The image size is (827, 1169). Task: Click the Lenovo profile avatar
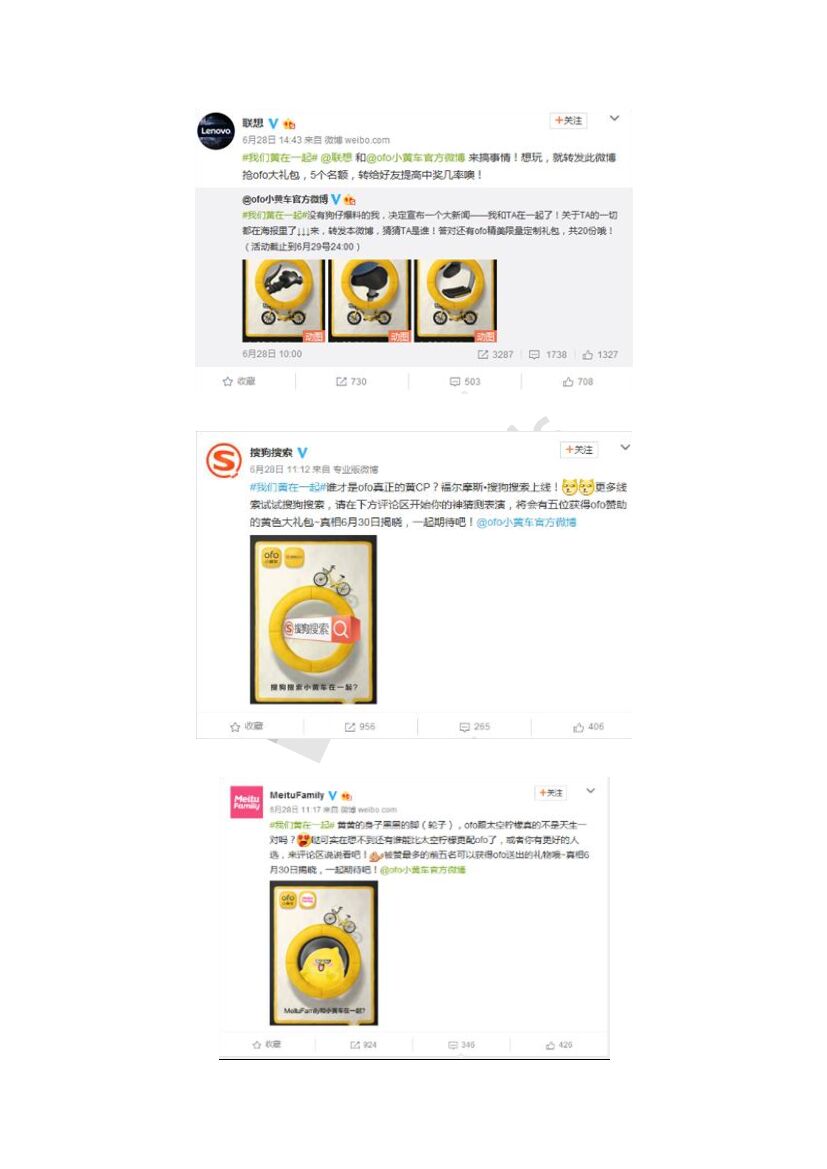tap(216, 131)
